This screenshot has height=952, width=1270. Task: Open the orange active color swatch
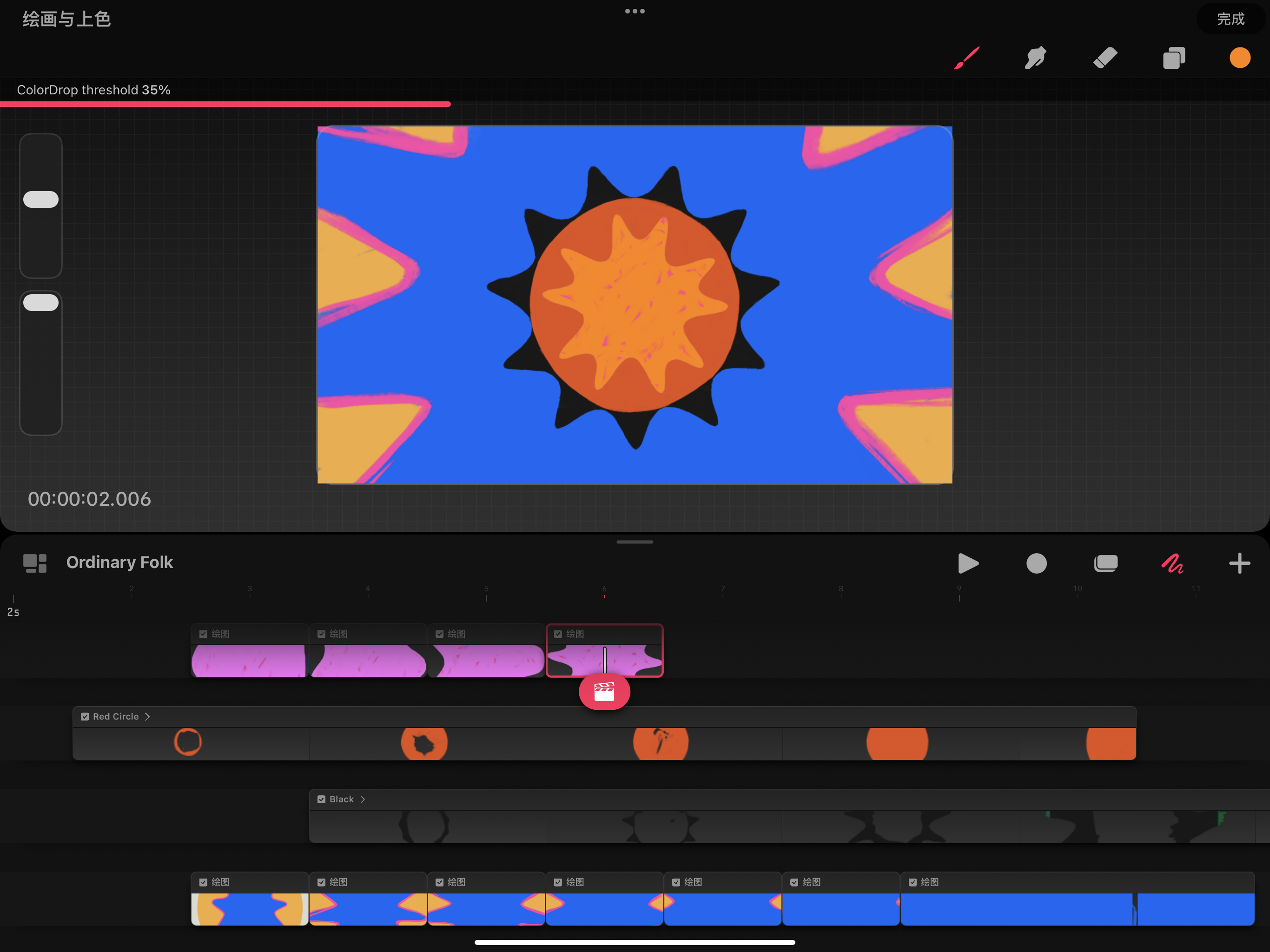click(x=1240, y=58)
